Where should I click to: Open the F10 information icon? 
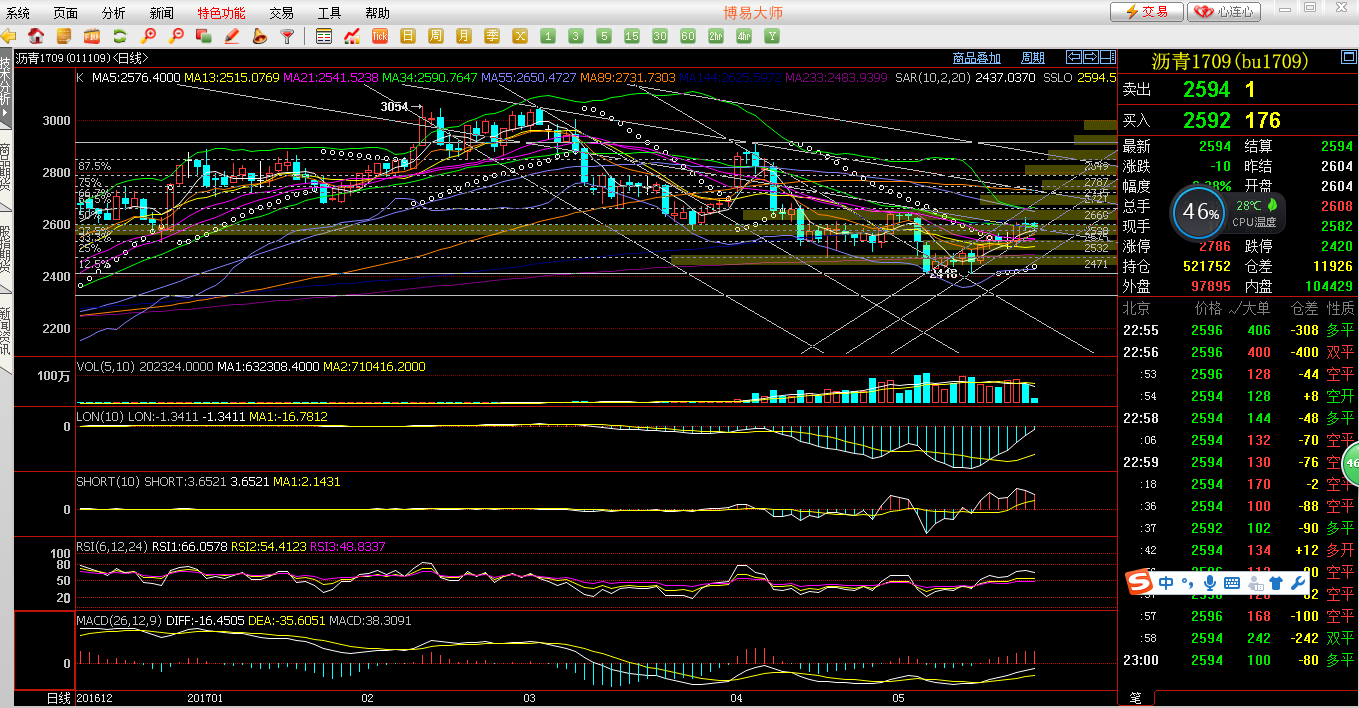pyautogui.click(x=92, y=36)
